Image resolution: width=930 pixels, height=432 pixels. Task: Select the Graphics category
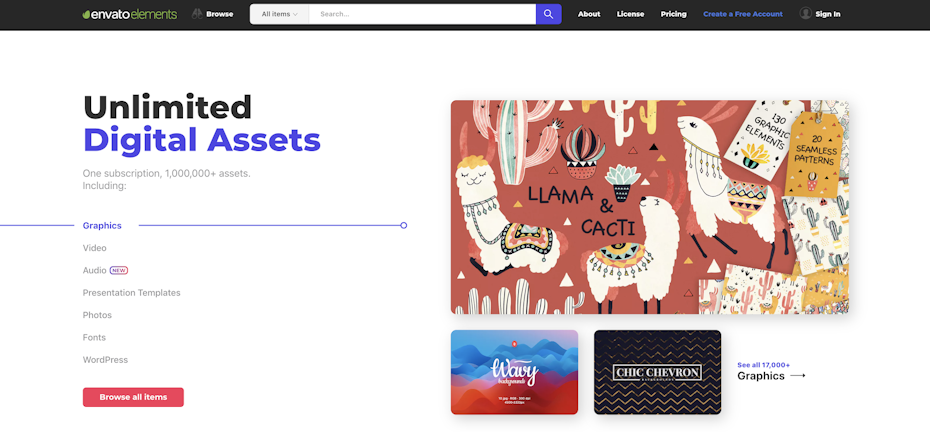[102, 225]
